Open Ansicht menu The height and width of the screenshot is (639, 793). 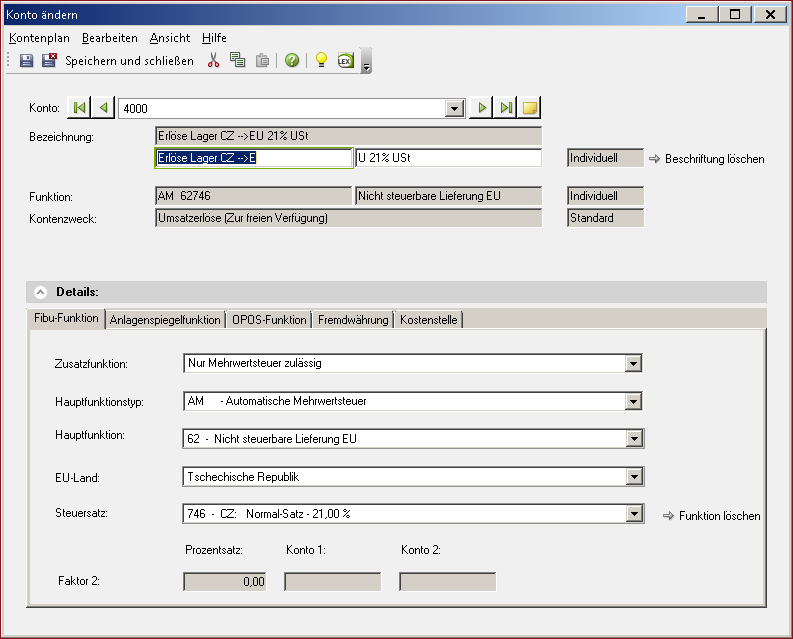(170, 38)
